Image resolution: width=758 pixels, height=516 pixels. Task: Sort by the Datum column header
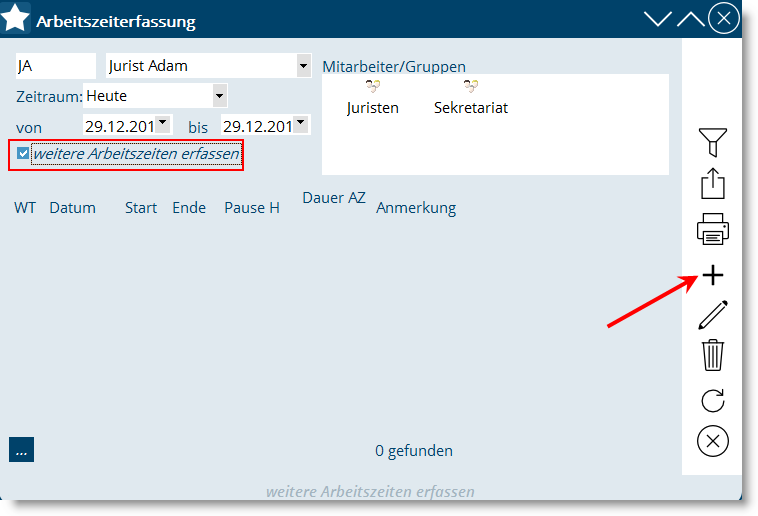73,207
